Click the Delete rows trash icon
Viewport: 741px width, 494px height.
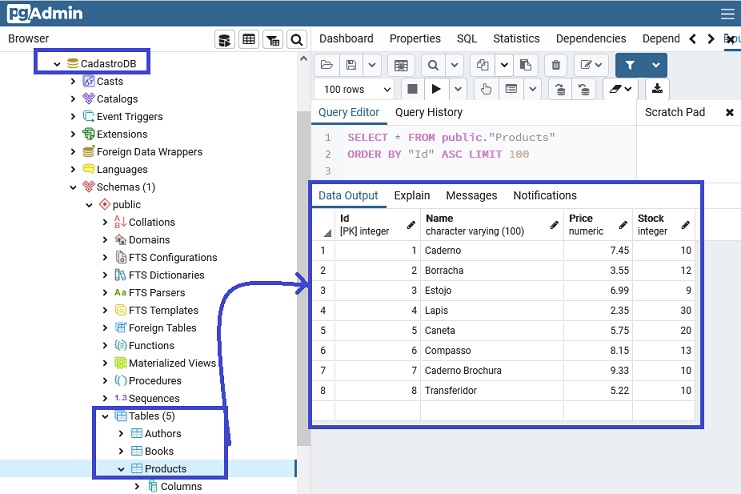[557, 65]
